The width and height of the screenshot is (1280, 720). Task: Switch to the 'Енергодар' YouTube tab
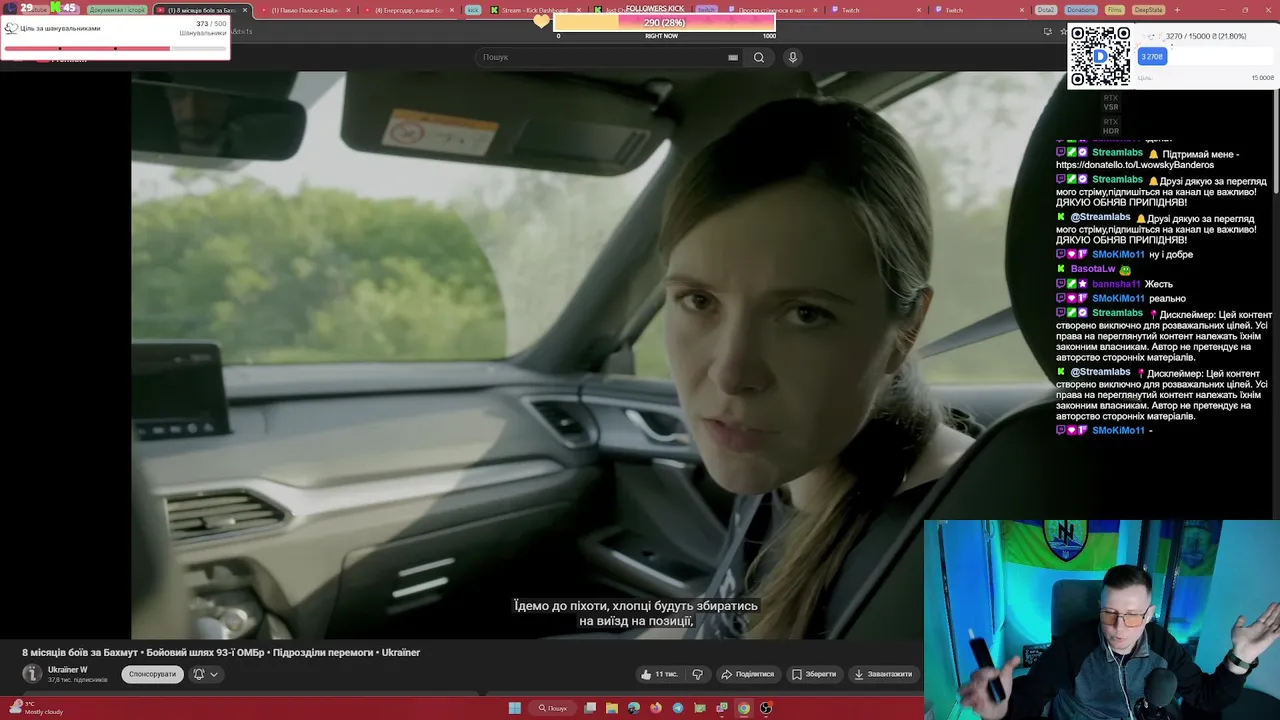(408, 10)
